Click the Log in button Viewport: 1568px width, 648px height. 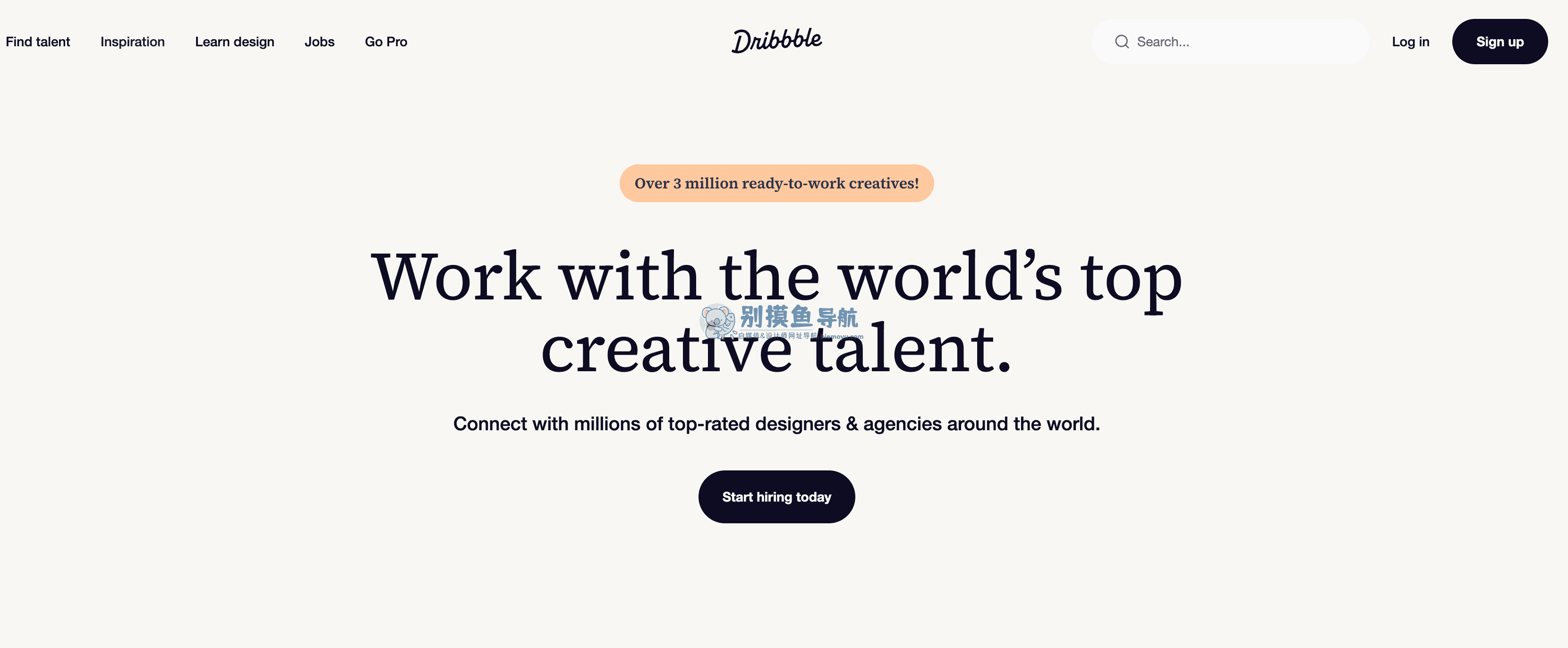coord(1411,41)
